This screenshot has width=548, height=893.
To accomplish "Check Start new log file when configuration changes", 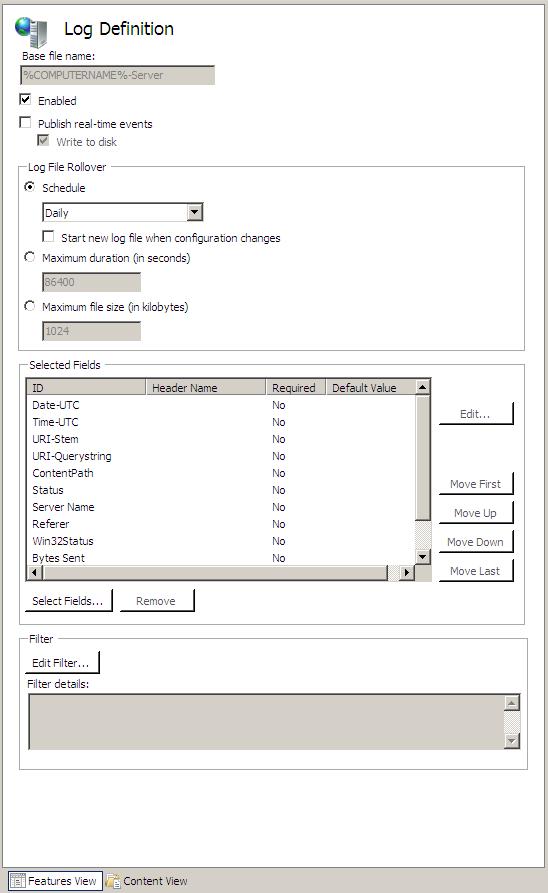I will point(48,236).
